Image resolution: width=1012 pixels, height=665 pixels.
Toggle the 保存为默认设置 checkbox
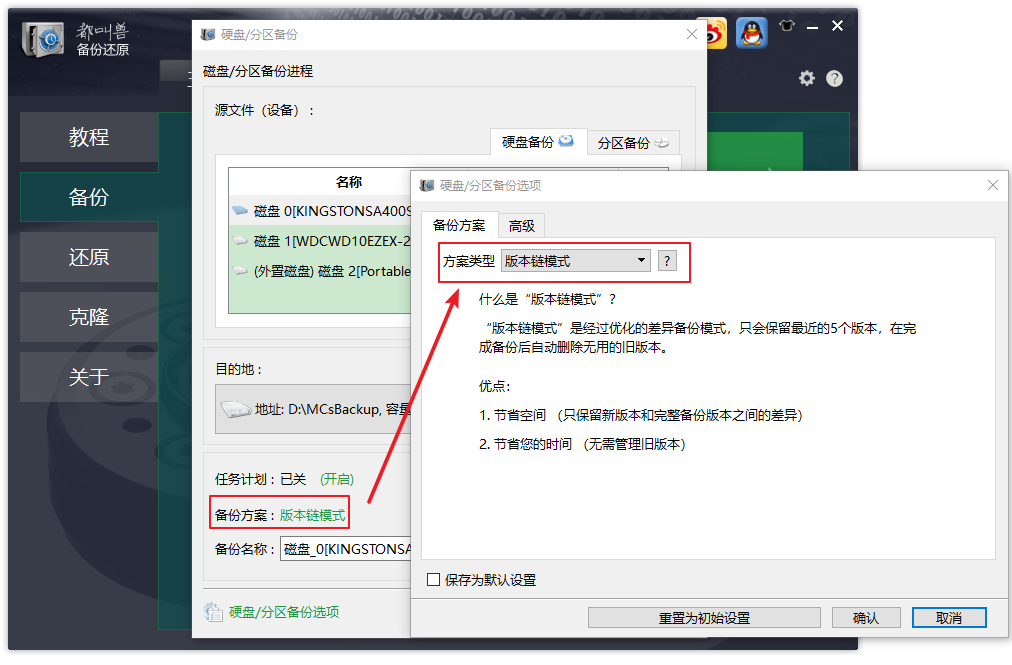click(433, 580)
